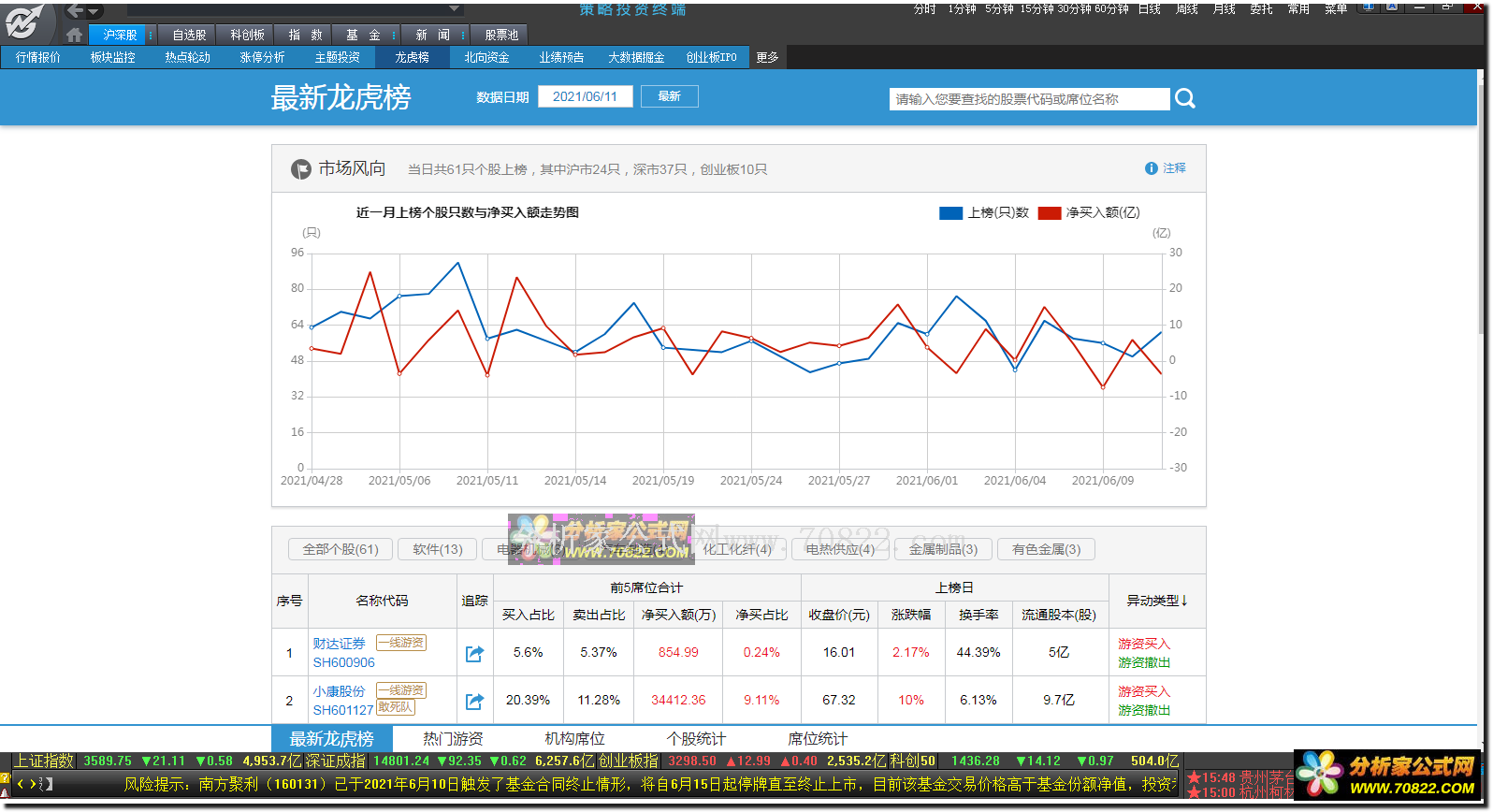Select the 最新龙虎榜 bottom tab

(332, 738)
